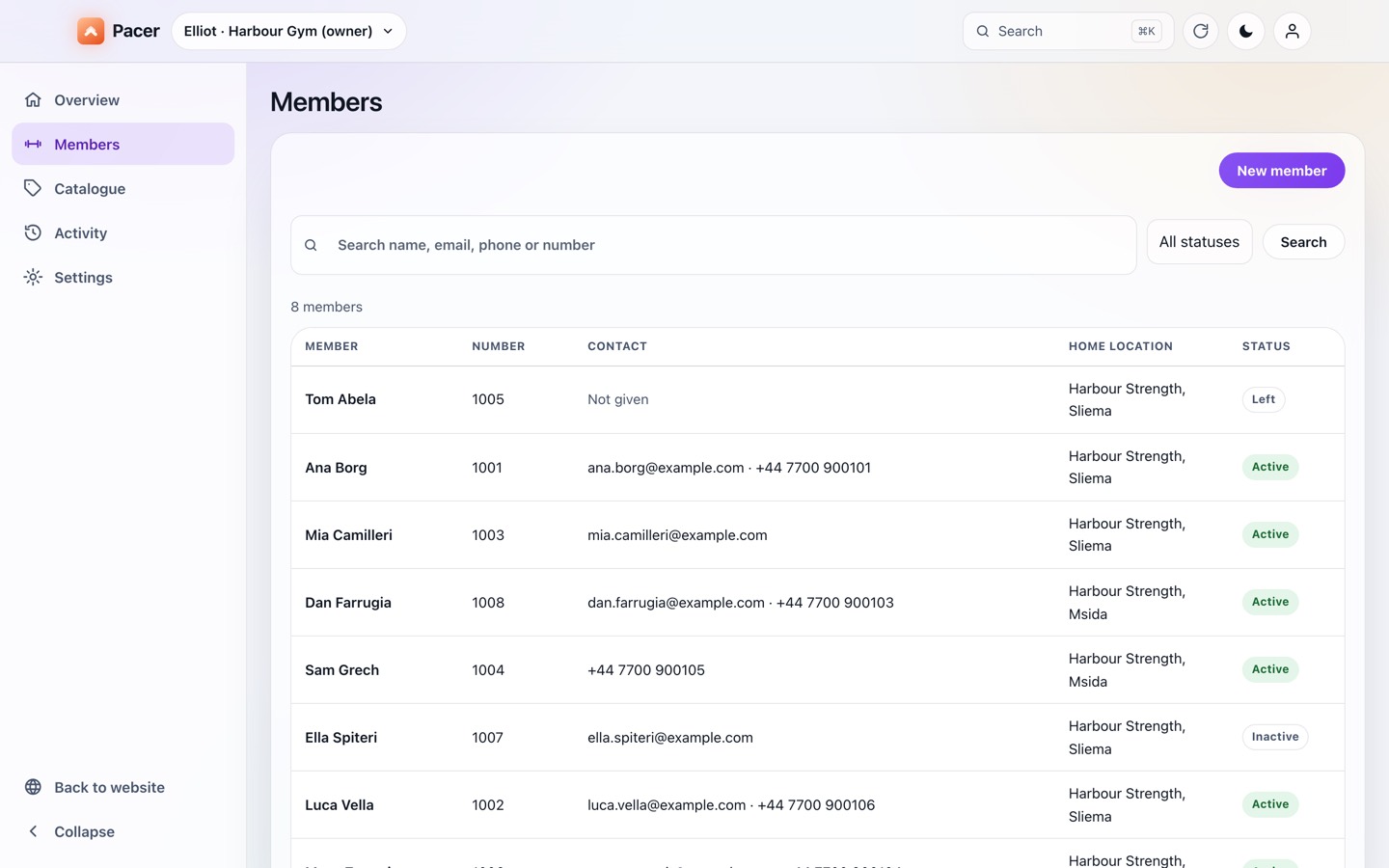Click the Members dumbbell icon
Viewport: 1389px width, 868px height.
coord(33,144)
